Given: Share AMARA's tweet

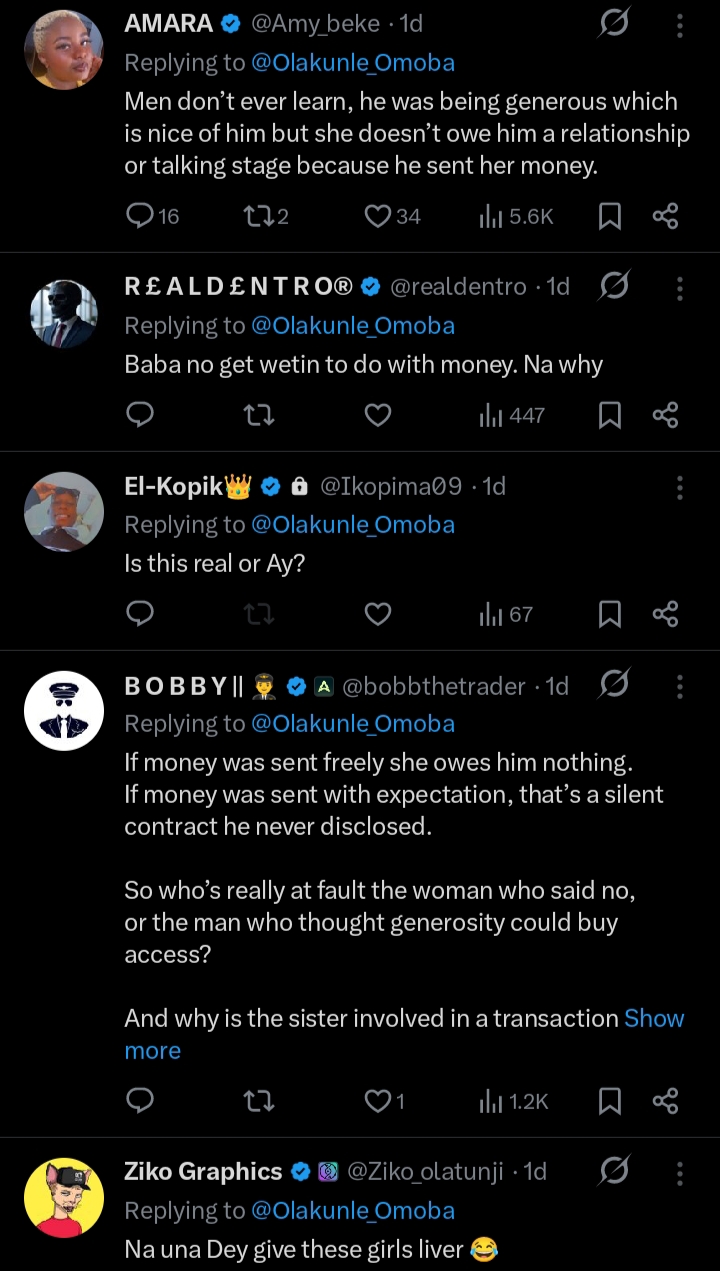Looking at the screenshot, I should [665, 216].
